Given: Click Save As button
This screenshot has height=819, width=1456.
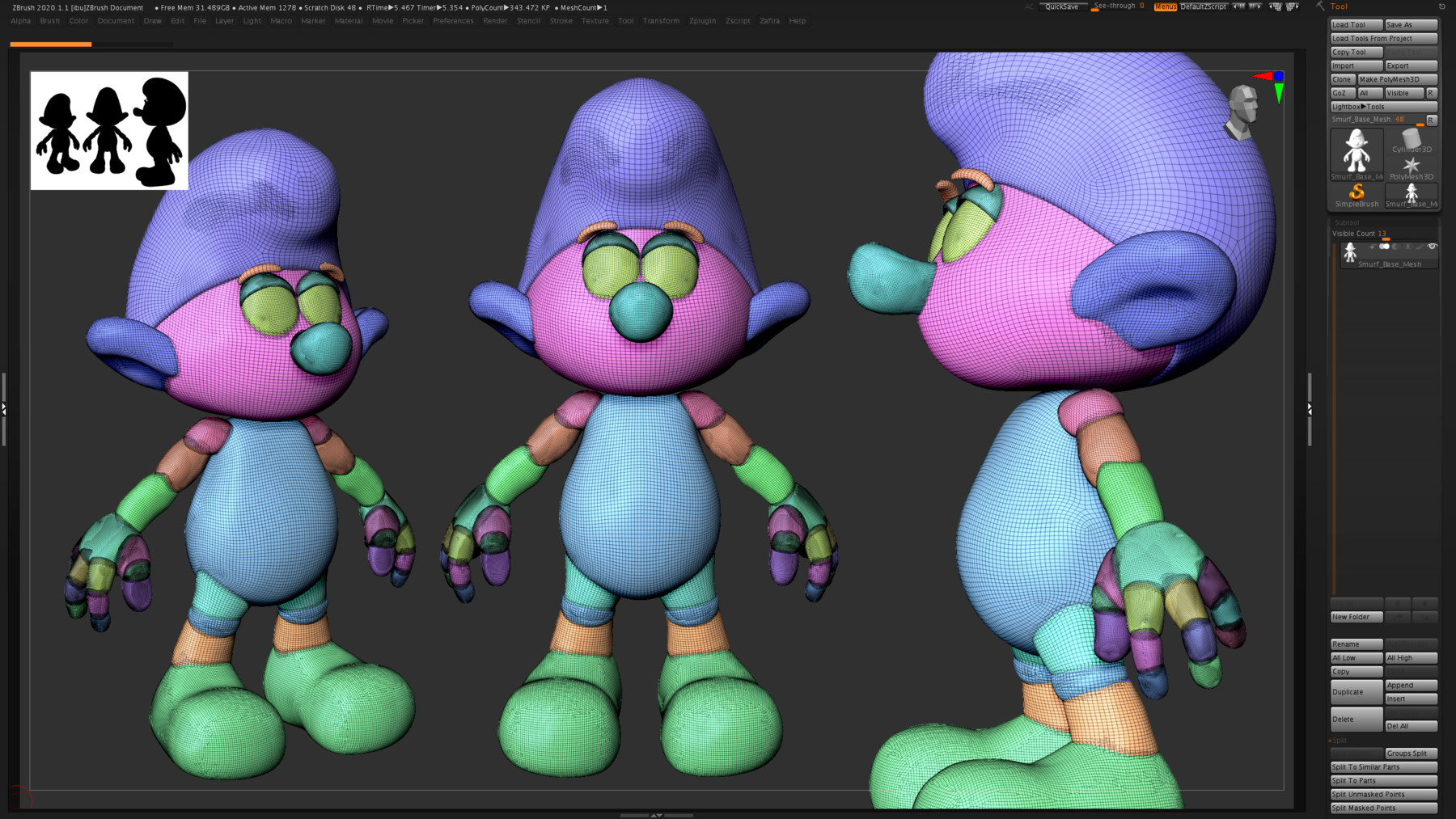Looking at the screenshot, I should pyautogui.click(x=1412, y=25).
